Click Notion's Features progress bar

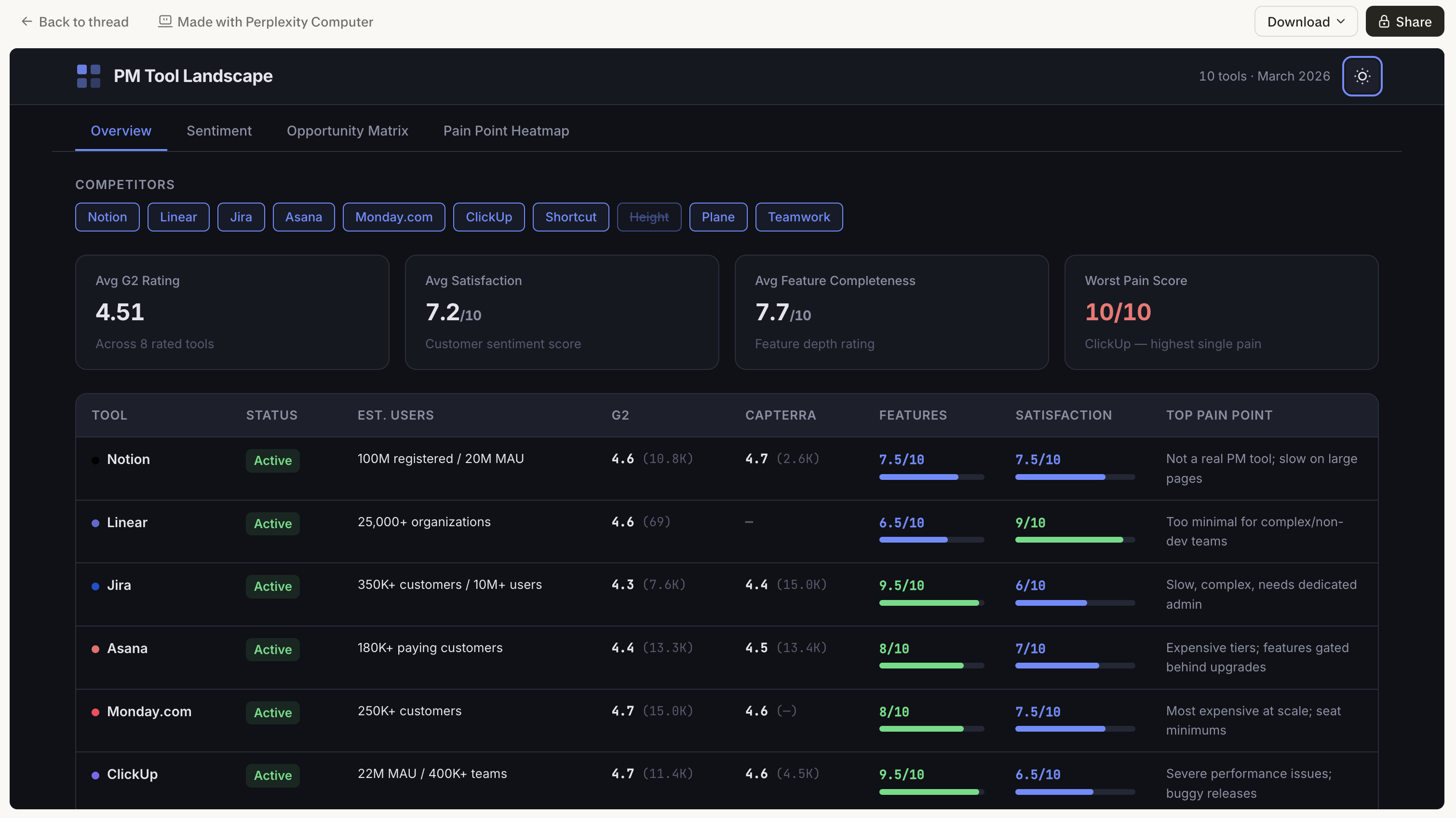[x=931, y=477]
